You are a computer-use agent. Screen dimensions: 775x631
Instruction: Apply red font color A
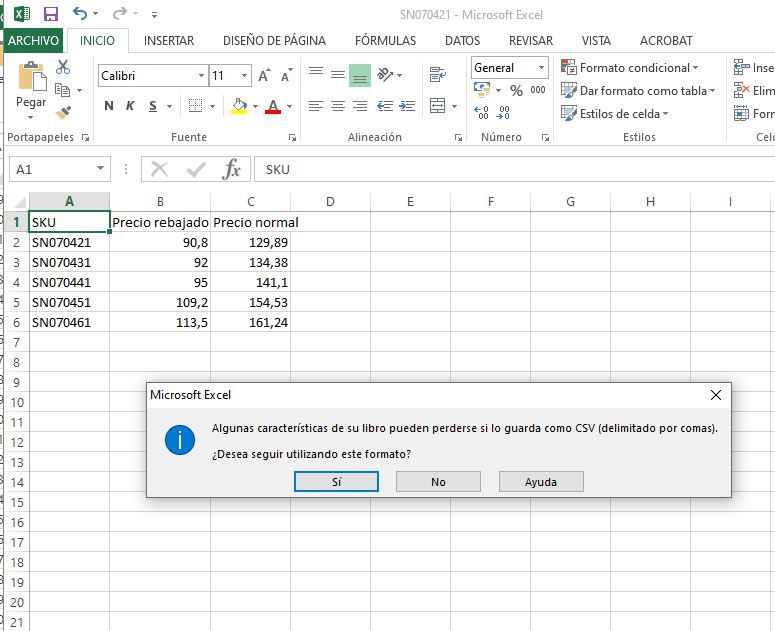point(273,106)
